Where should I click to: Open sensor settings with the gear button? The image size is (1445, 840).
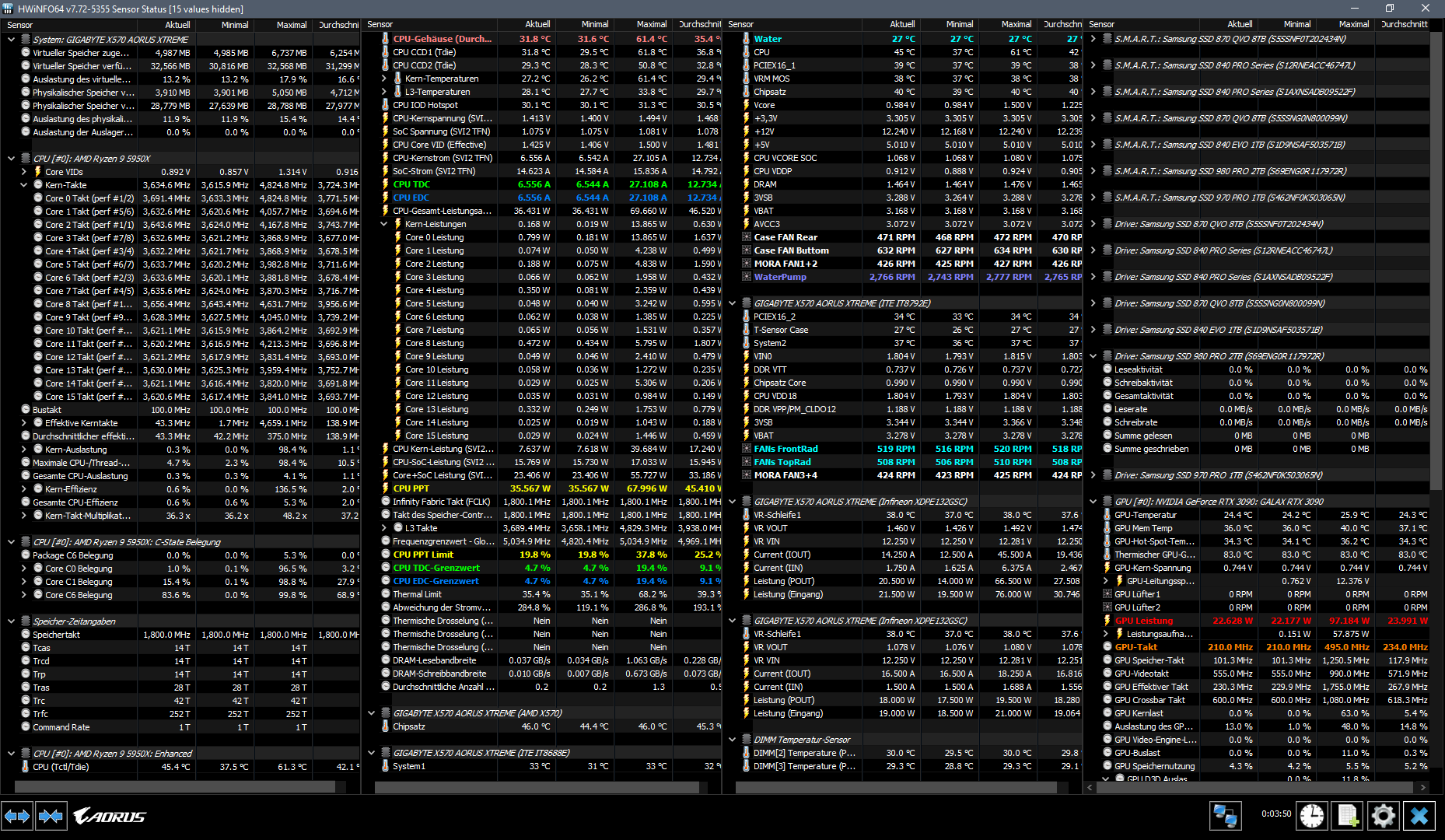point(1383,816)
